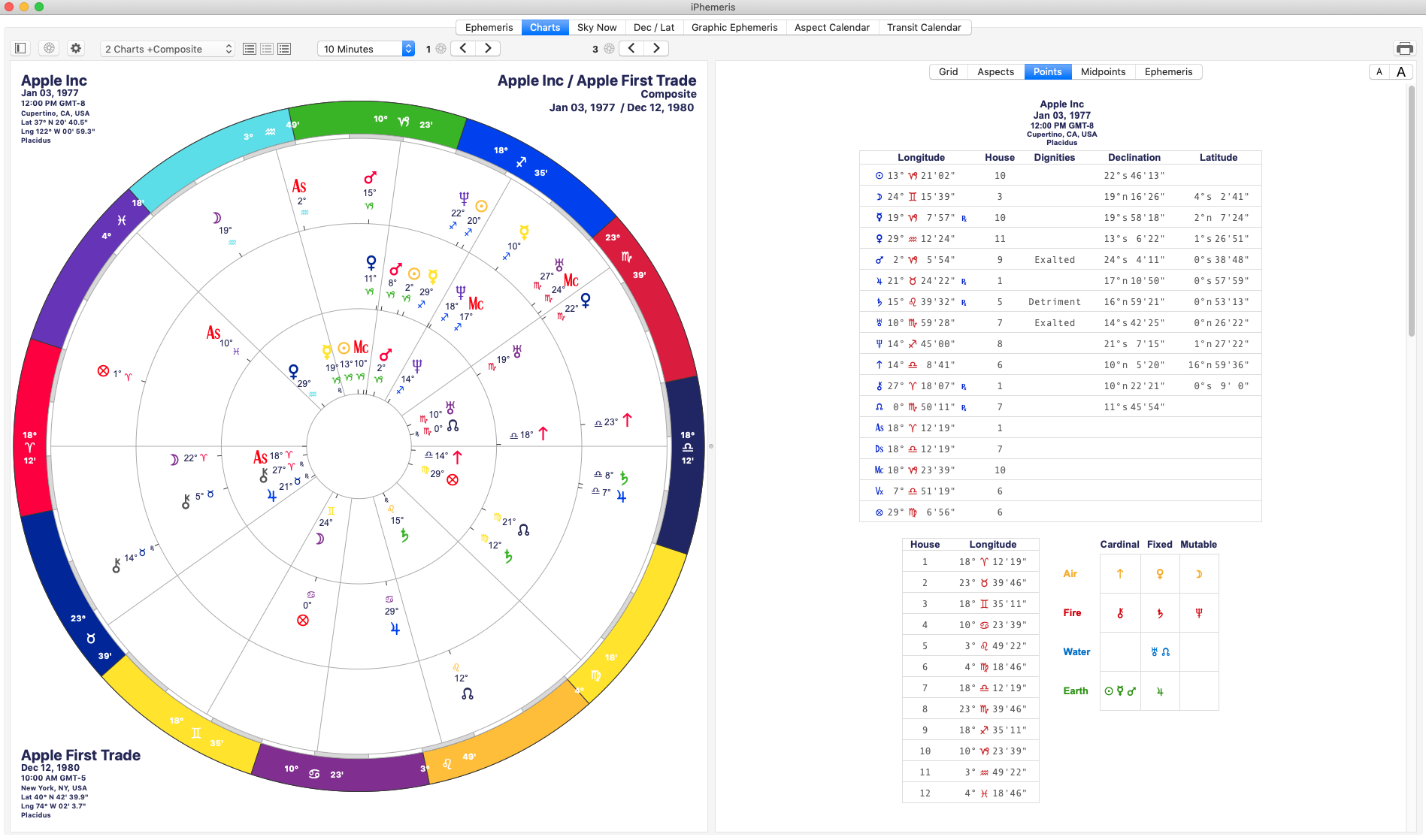Select the middle list layout icon
Viewport: 1426px width, 840px height.
(267, 49)
